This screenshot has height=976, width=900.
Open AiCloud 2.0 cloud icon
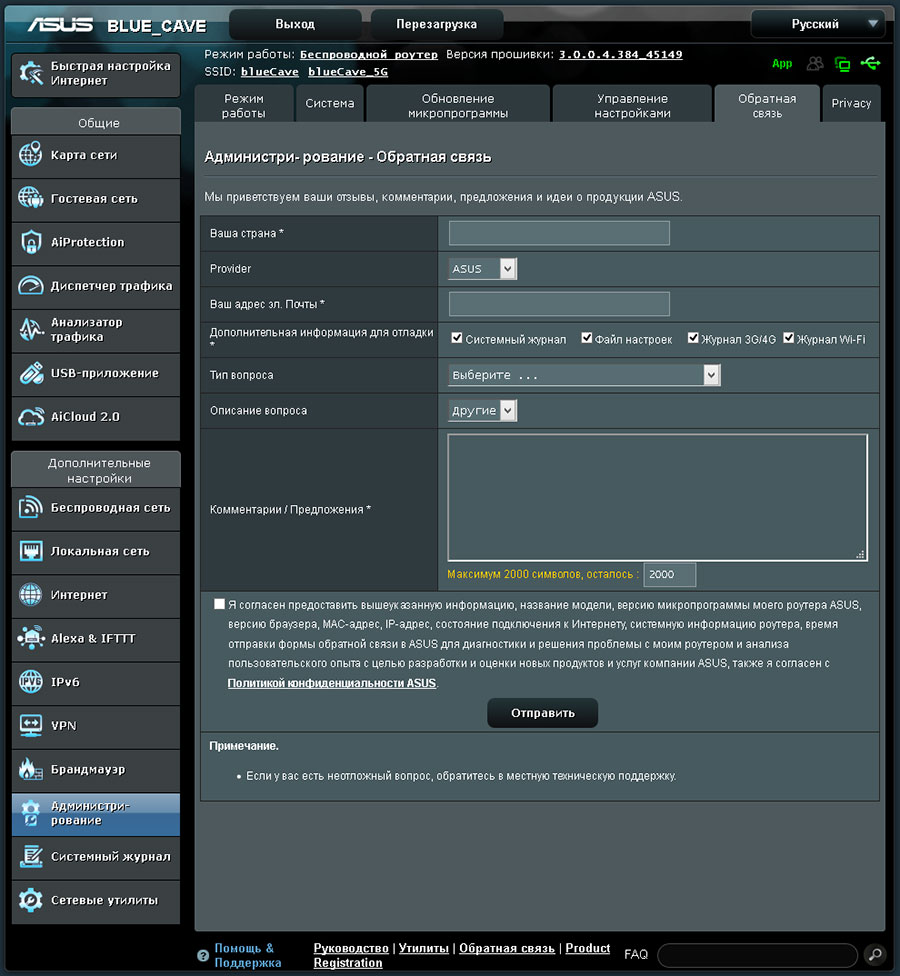(30, 416)
